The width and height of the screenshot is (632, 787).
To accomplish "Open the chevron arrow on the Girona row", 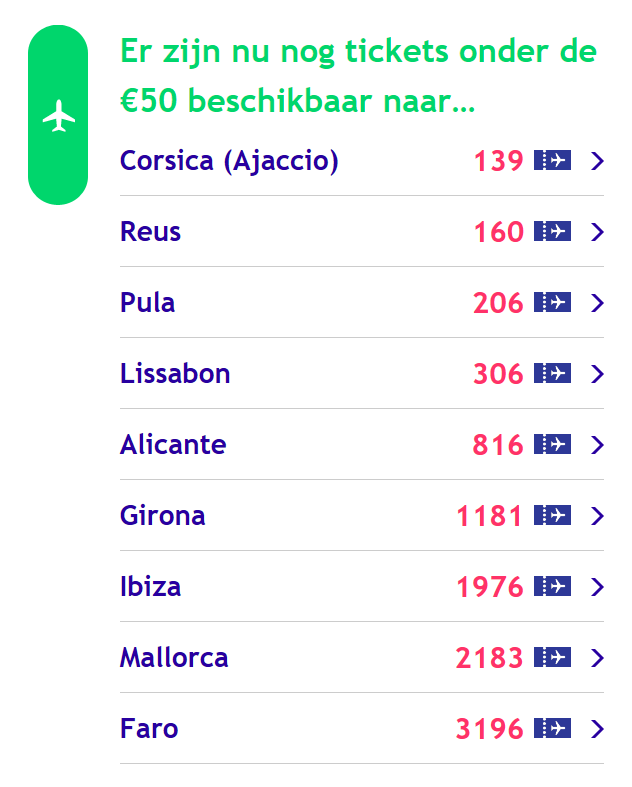I will click(x=597, y=515).
